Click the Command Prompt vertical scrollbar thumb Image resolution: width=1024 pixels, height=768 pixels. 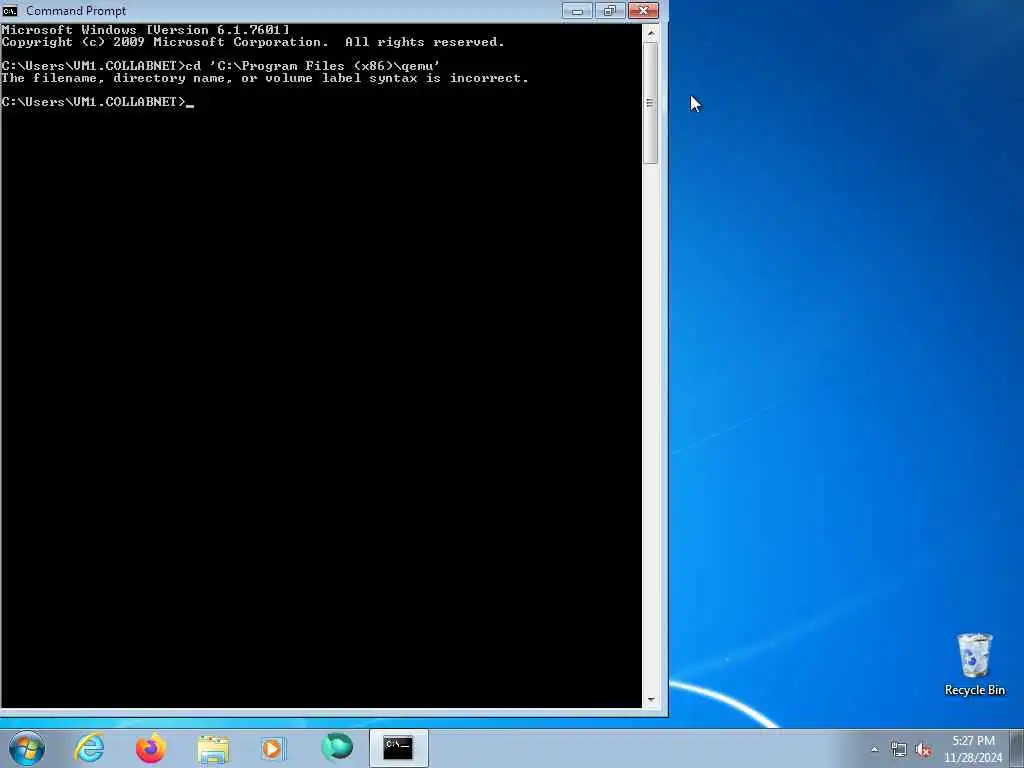click(x=650, y=103)
